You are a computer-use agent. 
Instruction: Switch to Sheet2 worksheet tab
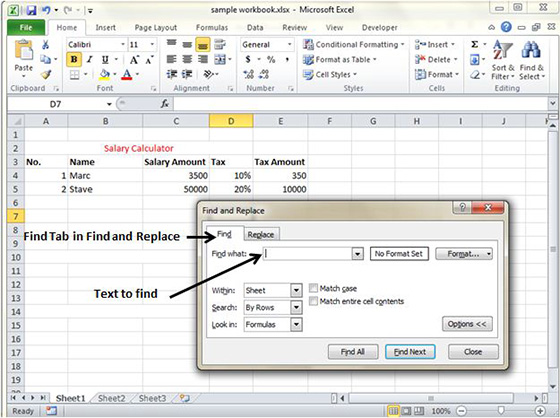[111, 398]
